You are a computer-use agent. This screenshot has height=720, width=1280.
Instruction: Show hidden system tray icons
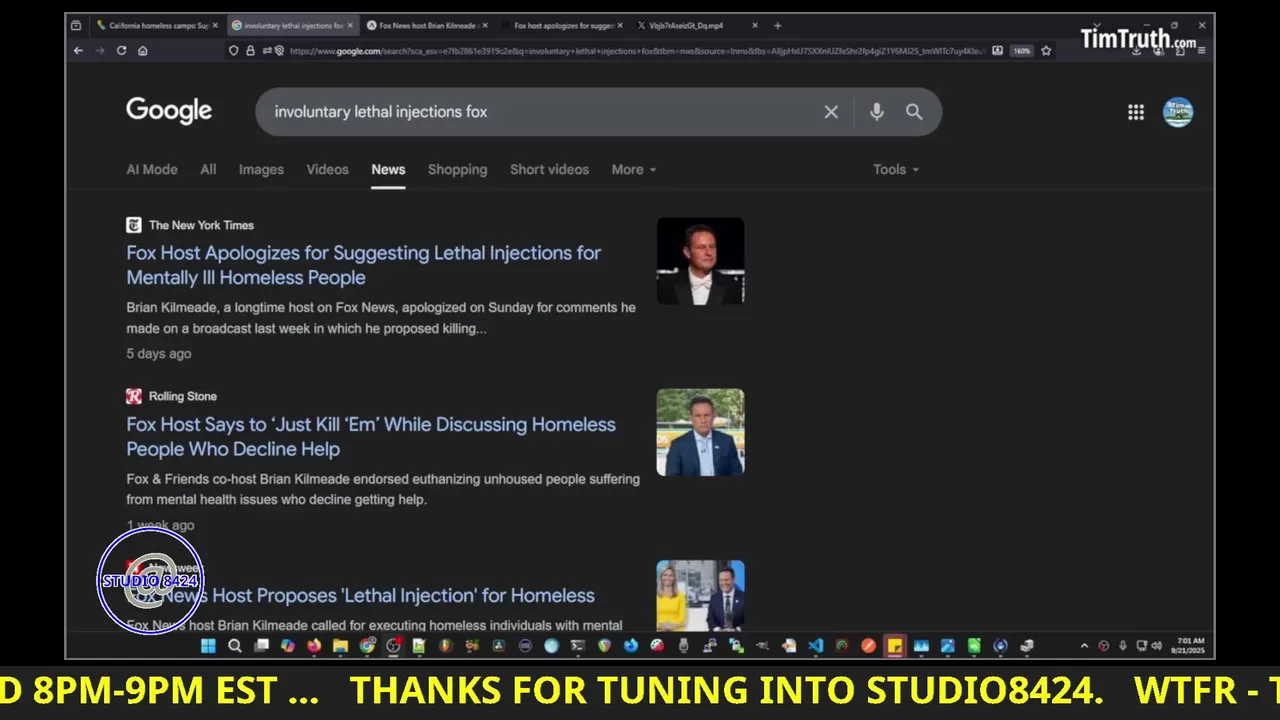pyautogui.click(x=1084, y=646)
